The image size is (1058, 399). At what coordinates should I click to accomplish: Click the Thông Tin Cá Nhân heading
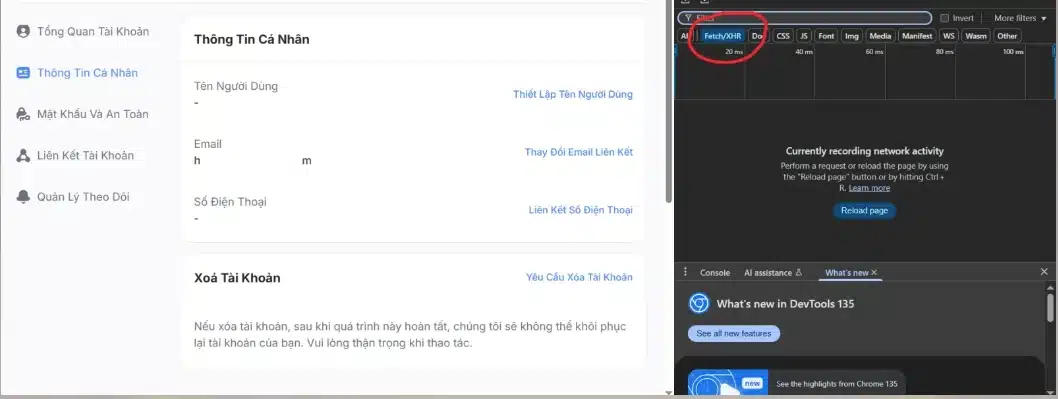coord(252,39)
